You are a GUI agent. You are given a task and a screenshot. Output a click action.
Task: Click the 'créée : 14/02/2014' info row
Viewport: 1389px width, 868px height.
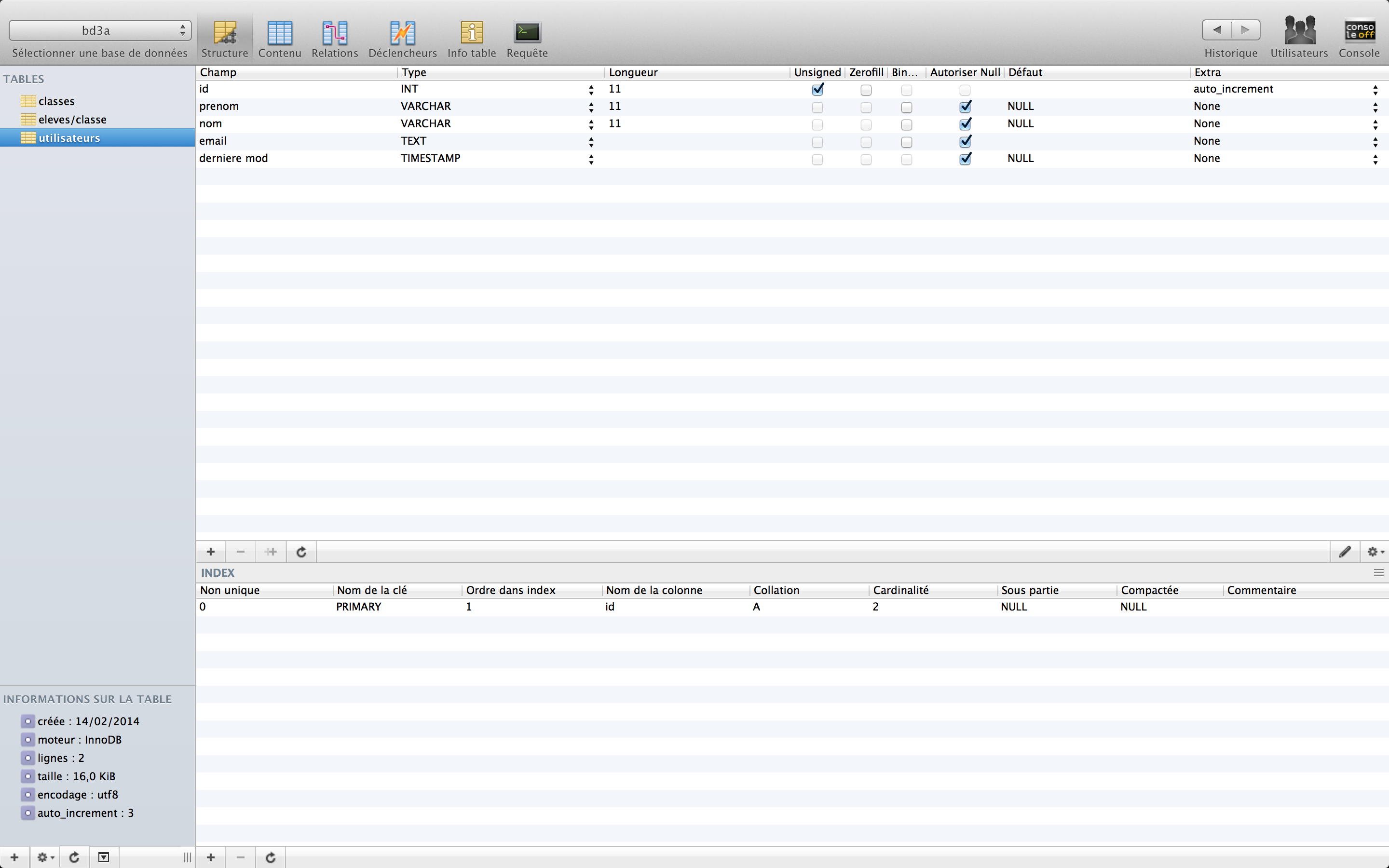(88, 721)
